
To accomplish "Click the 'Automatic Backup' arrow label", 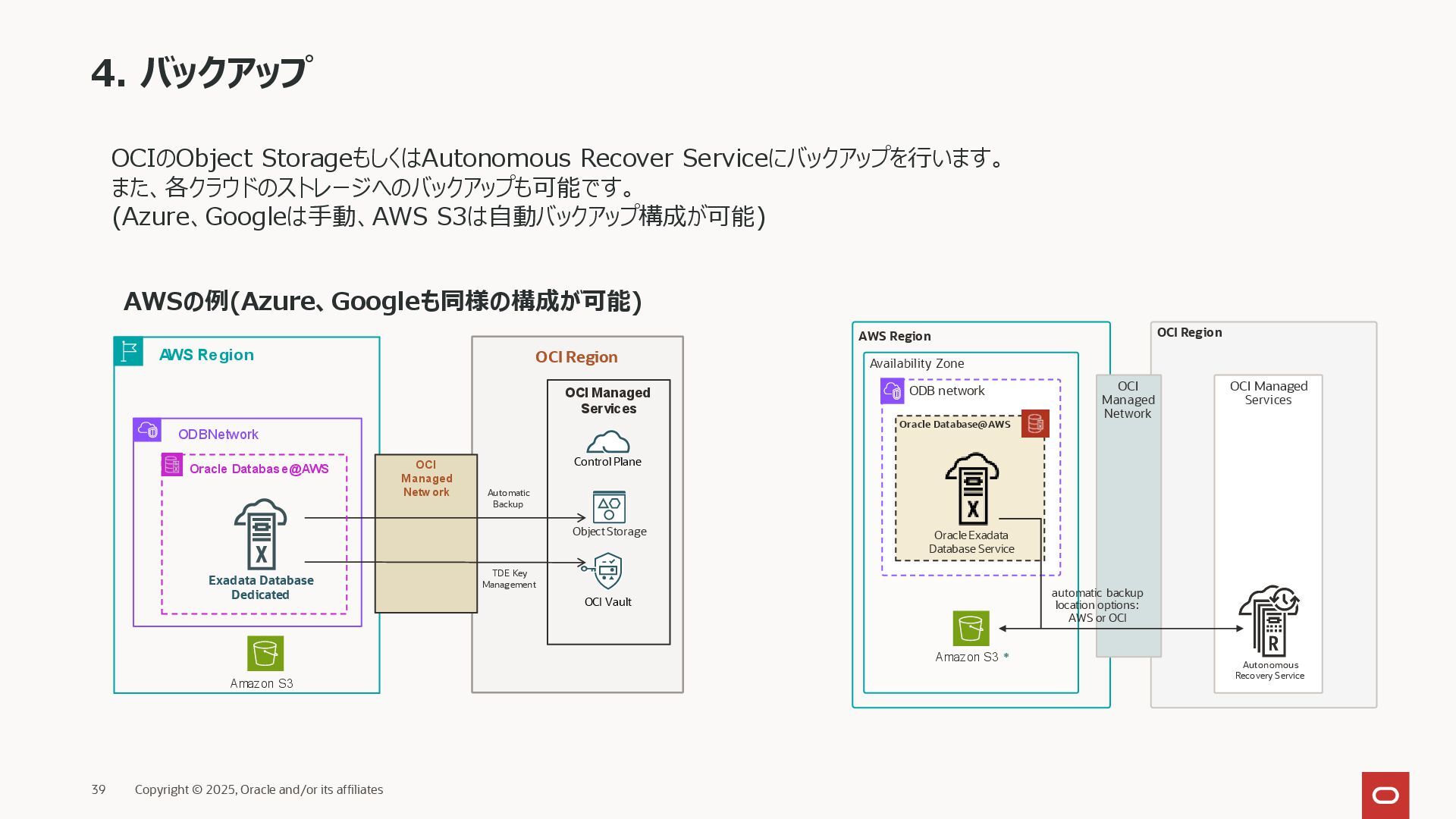I will tap(508, 498).
